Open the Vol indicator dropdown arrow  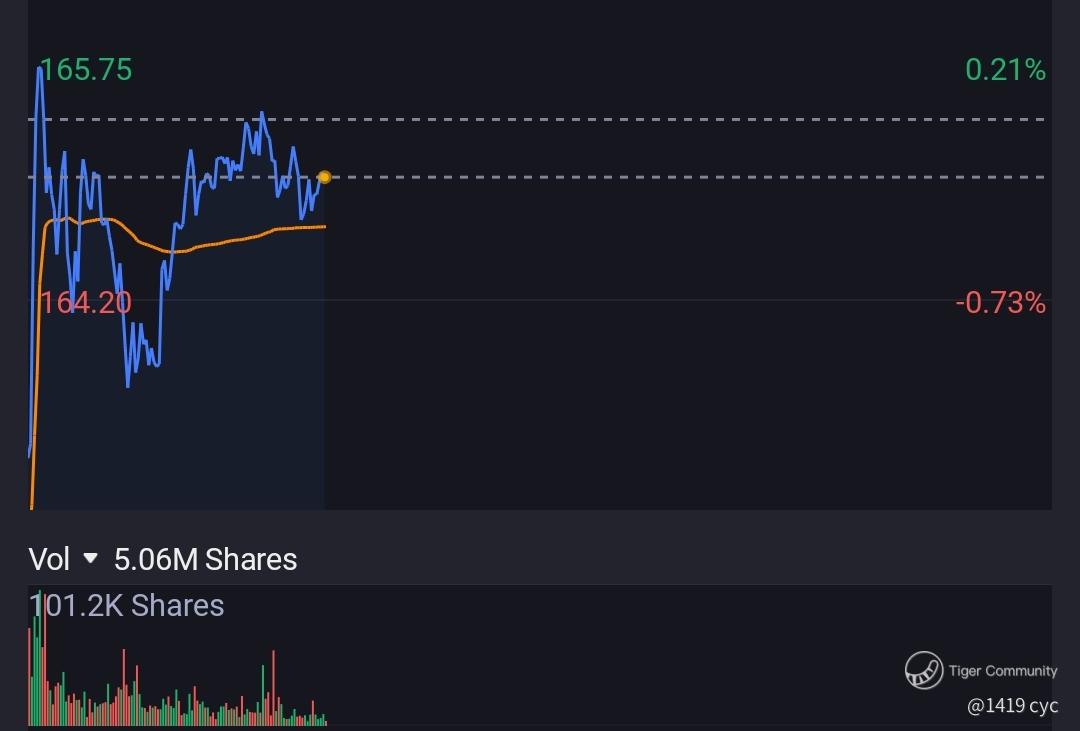coord(90,558)
